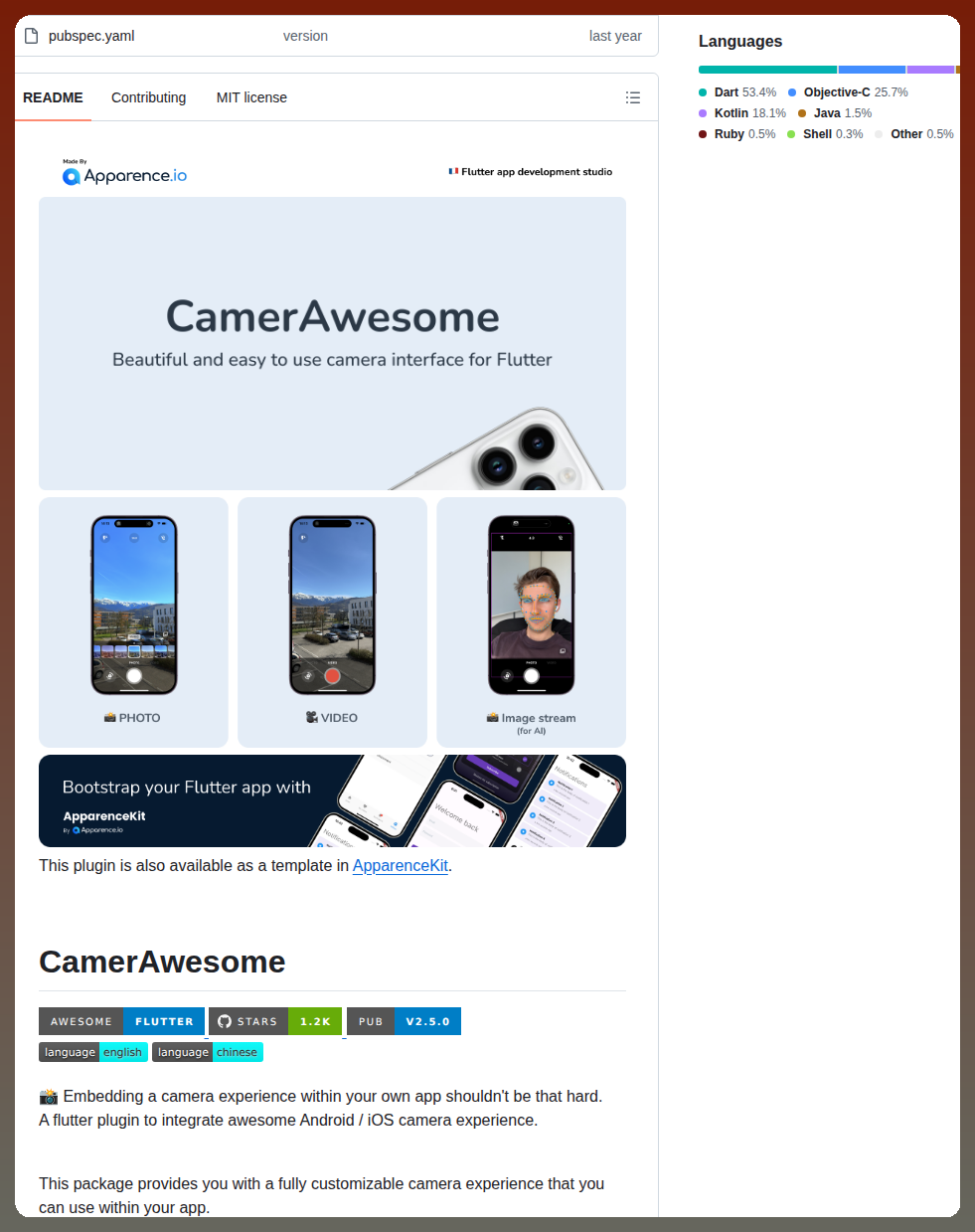This screenshot has width=975, height=1232.
Task: Switch to the README tab
Action: tap(53, 97)
